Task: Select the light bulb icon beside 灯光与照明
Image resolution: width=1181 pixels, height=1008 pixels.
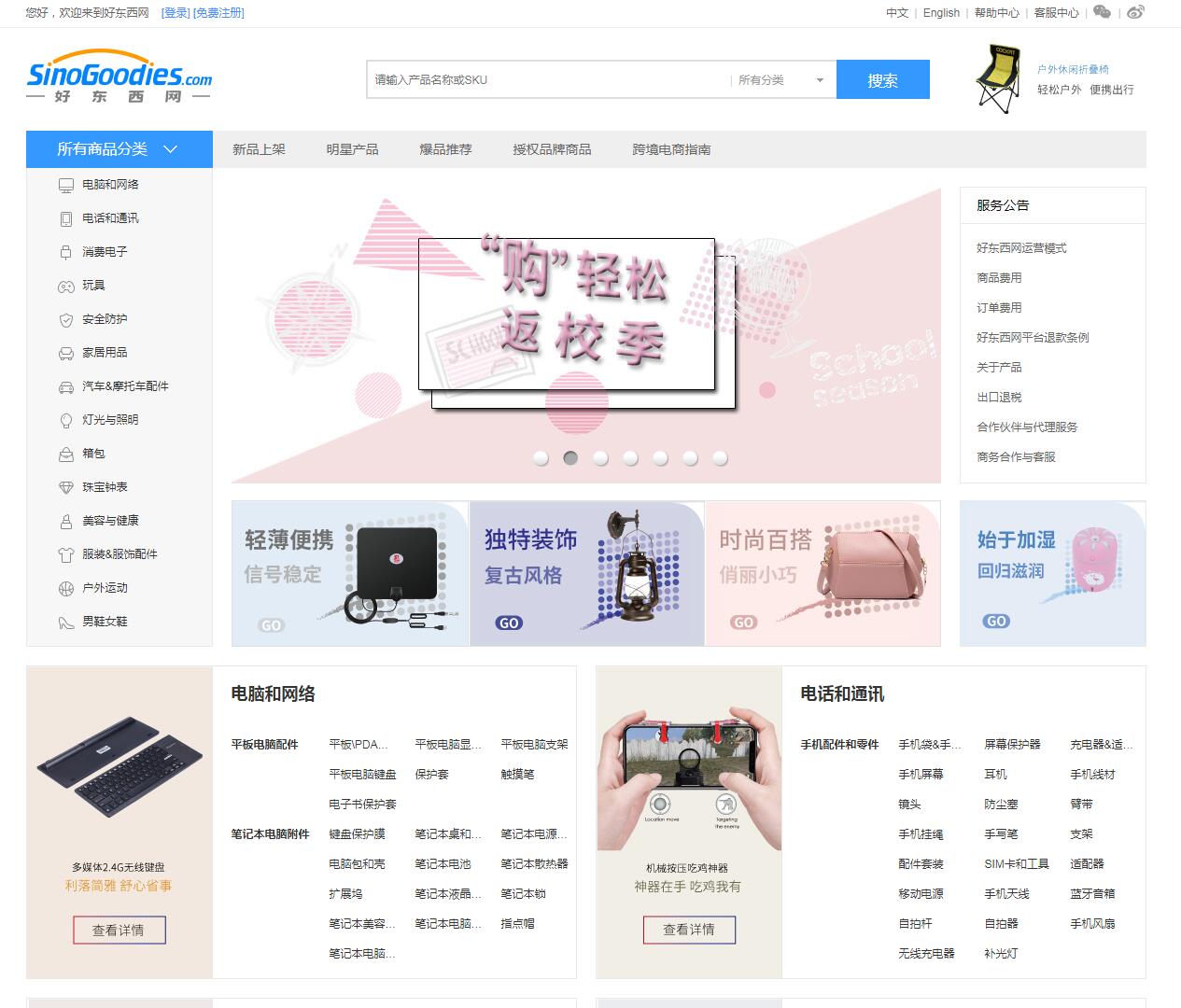Action: 66,420
